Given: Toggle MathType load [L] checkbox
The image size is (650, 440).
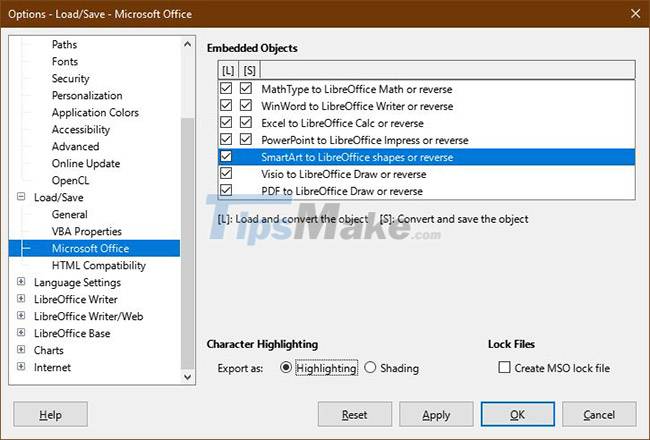Looking at the screenshot, I should pyautogui.click(x=226, y=88).
